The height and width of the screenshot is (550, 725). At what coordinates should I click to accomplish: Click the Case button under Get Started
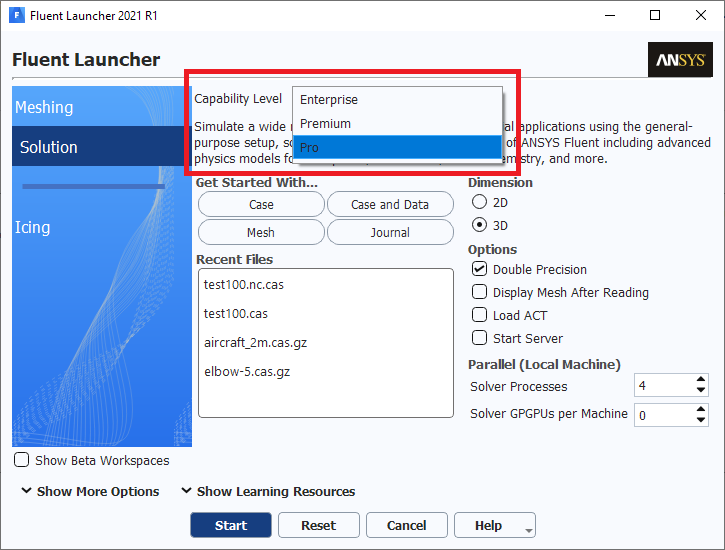(x=261, y=204)
